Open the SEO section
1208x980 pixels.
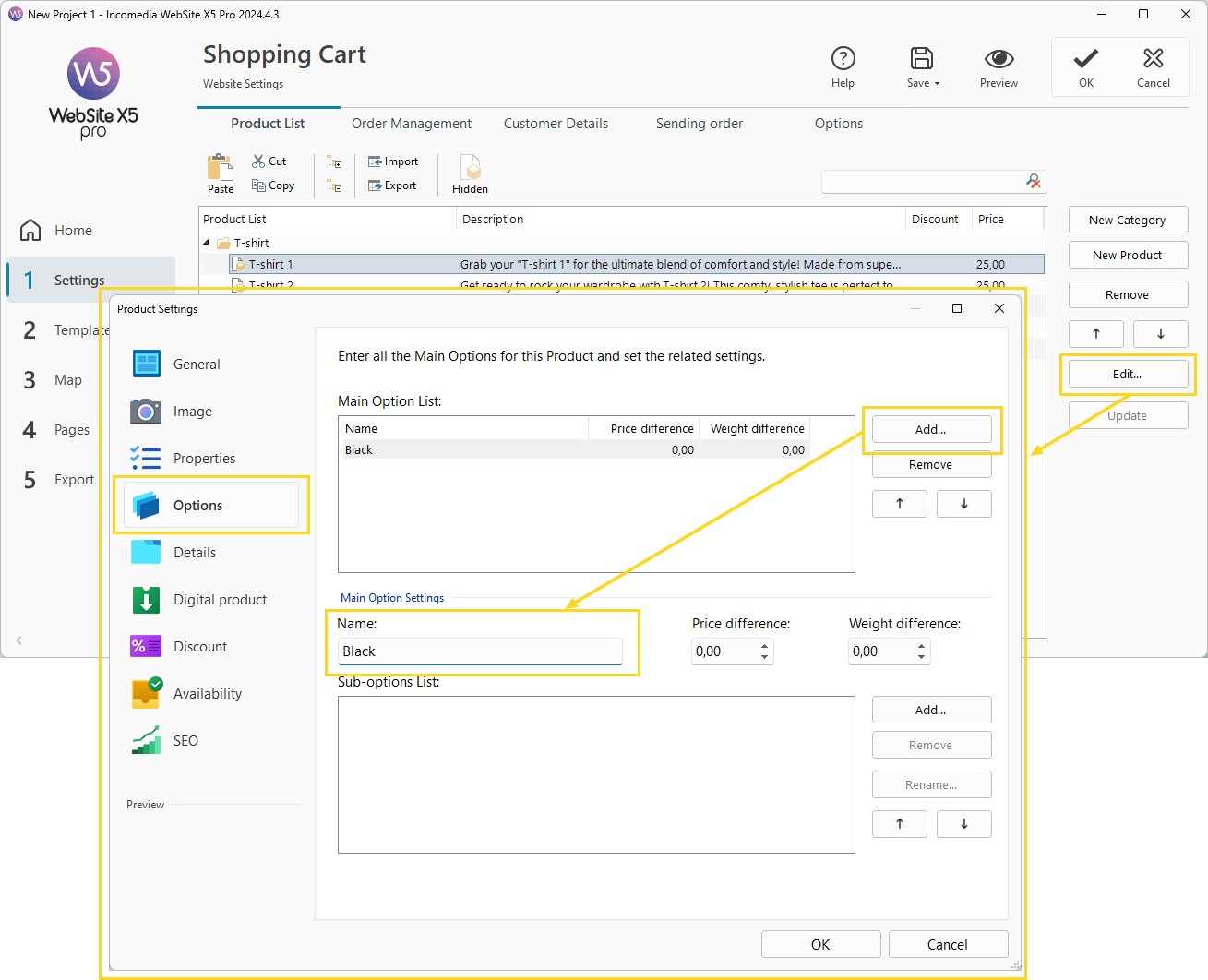coord(211,741)
